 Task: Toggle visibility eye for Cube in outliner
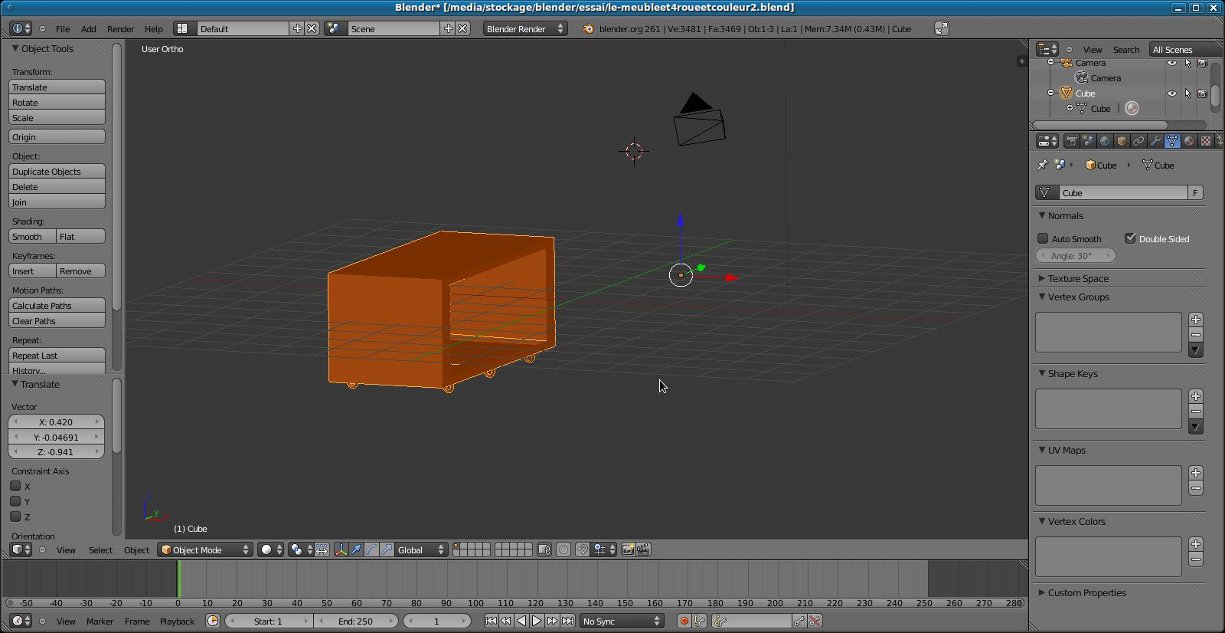1172,93
